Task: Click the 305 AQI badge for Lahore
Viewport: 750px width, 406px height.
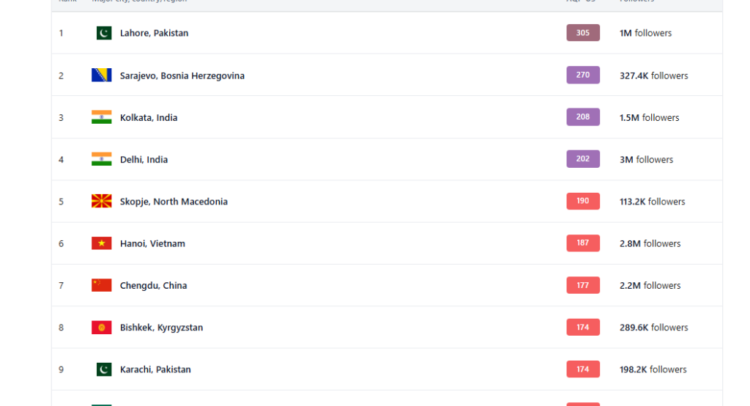Action: 583,33
